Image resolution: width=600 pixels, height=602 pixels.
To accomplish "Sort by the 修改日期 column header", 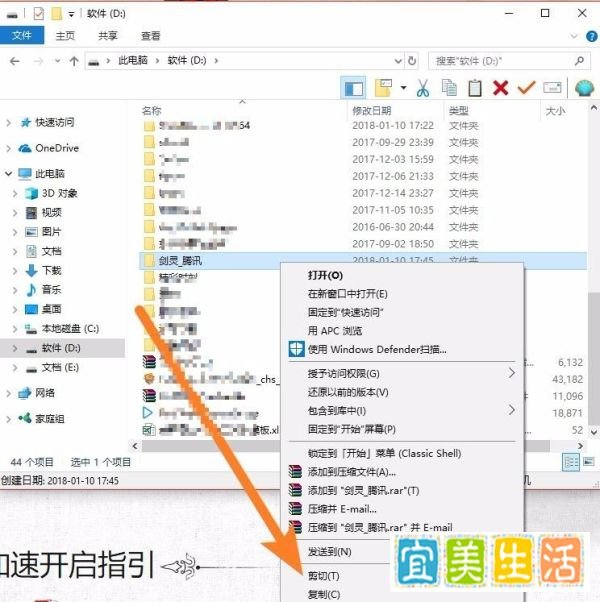I will (x=372, y=111).
